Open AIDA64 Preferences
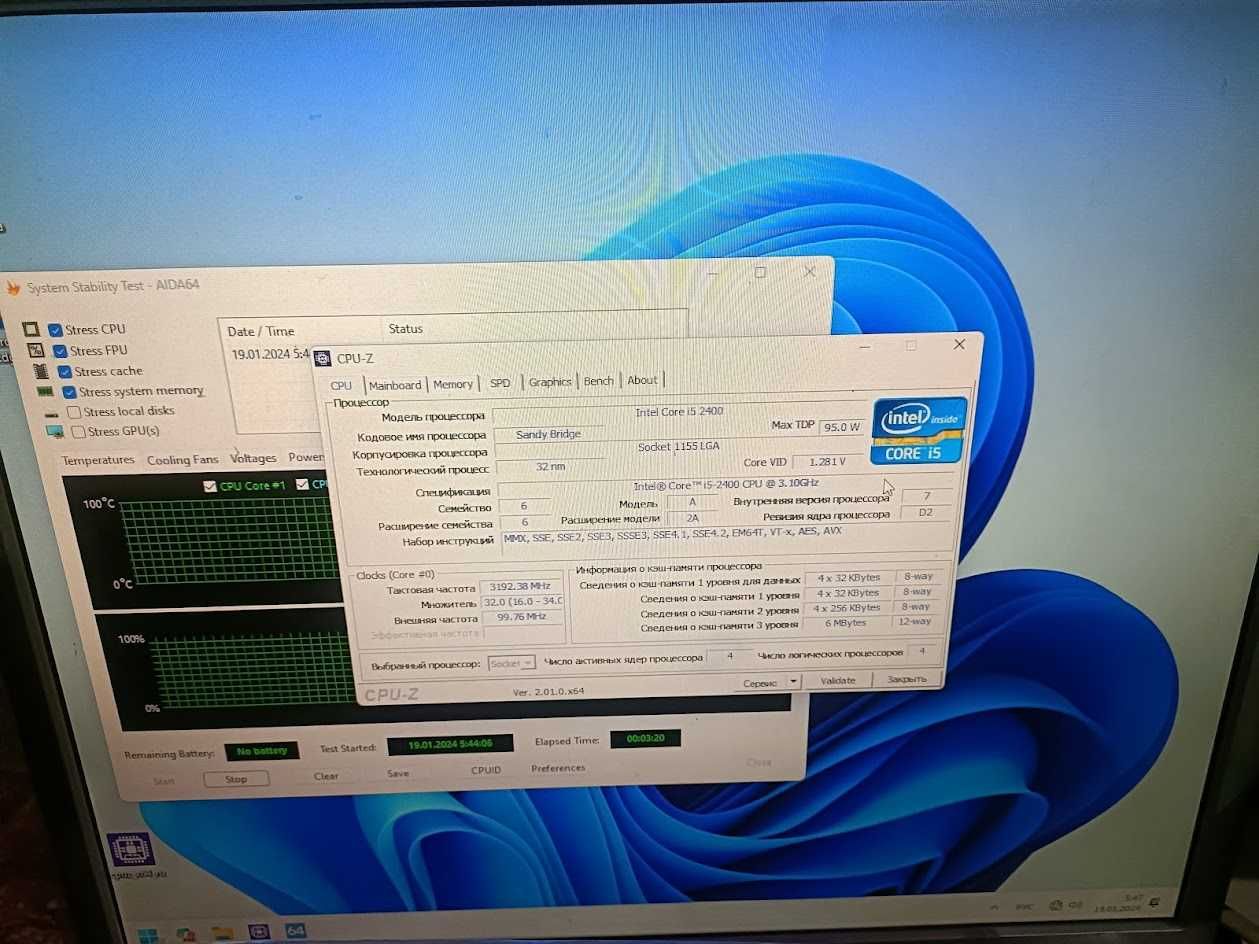 [x=558, y=768]
